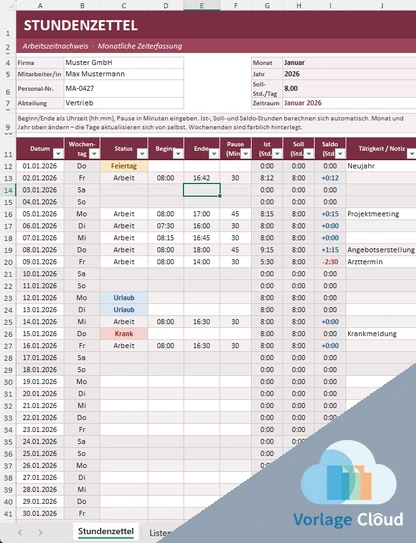The image size is (416, 543).
Task: Select row 26 header
Action: click(8, 334)
